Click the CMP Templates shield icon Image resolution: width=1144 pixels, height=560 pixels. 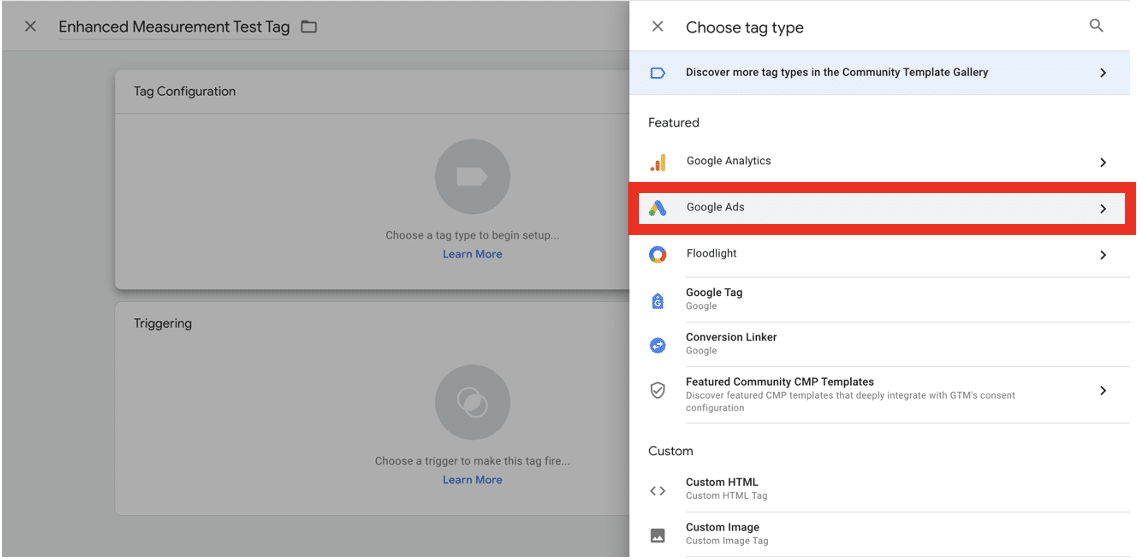pos(657,391)
